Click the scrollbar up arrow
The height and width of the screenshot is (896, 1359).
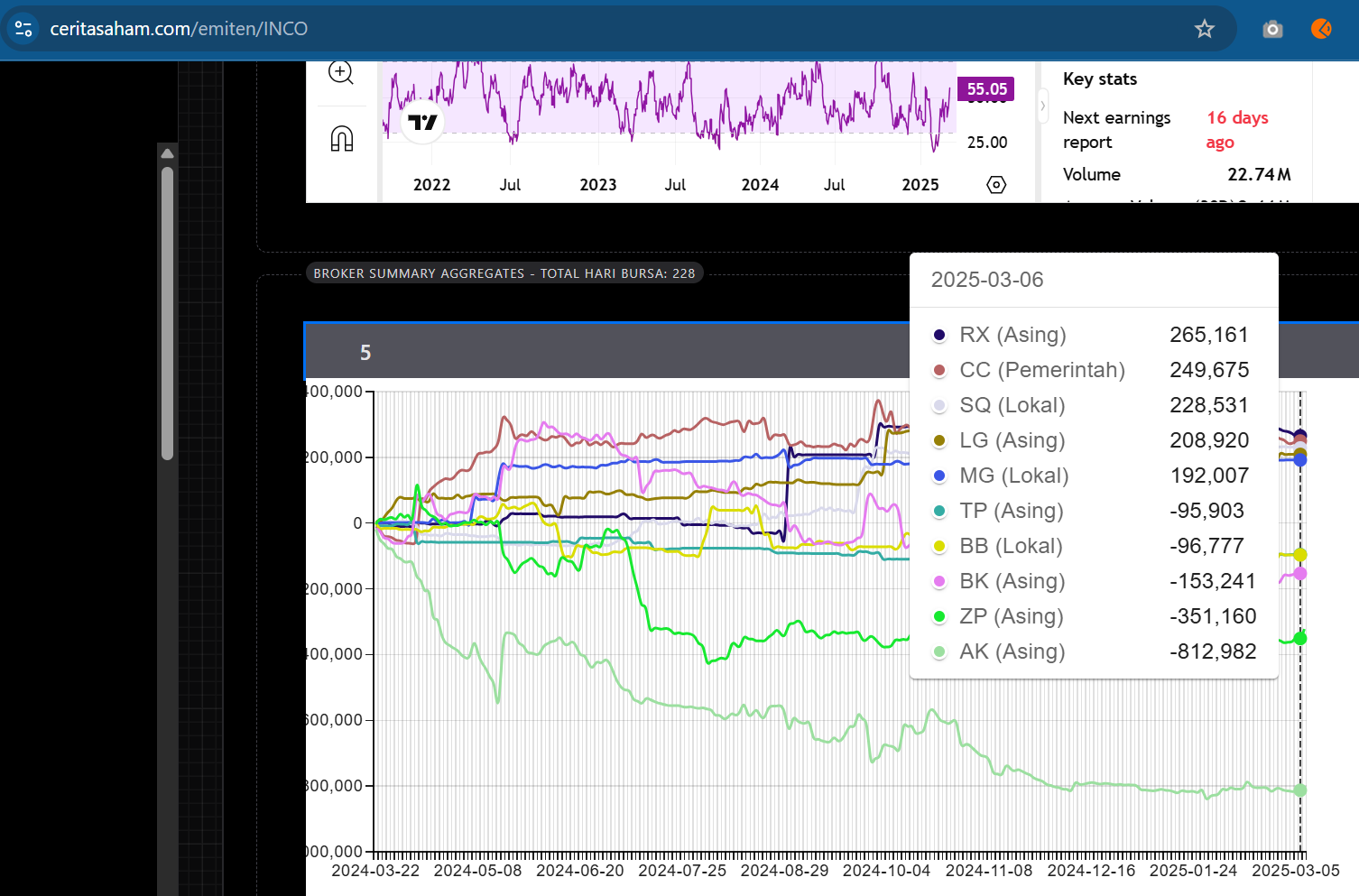167,153
